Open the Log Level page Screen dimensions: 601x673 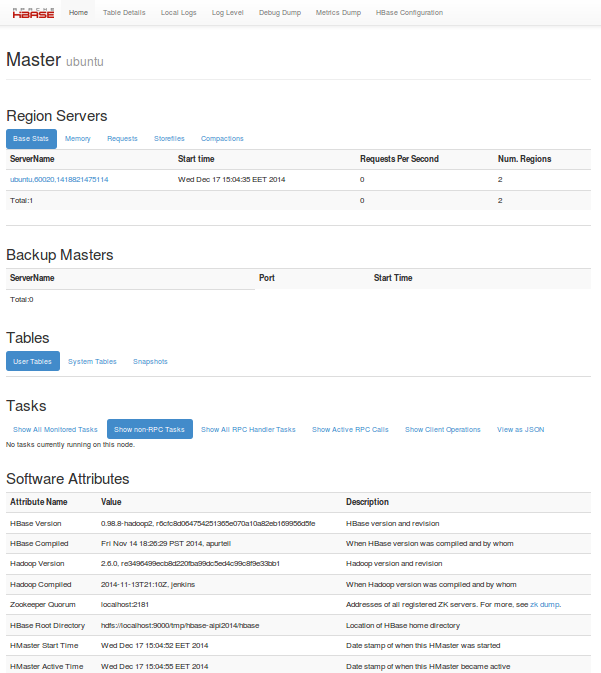228,12
